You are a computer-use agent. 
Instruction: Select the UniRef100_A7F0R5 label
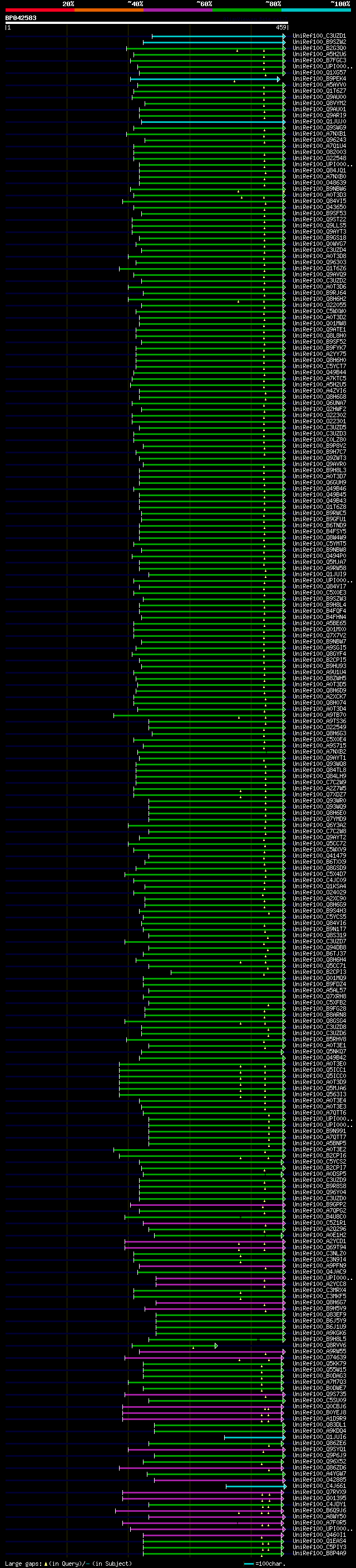(319, 1522)
